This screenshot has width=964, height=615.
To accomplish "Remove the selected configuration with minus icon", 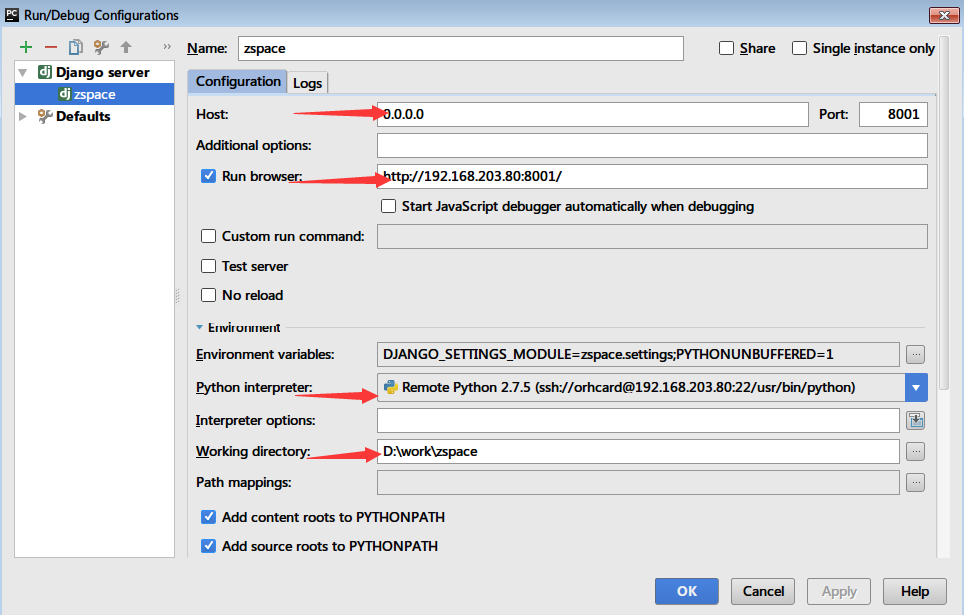I will tap(50, 47).
